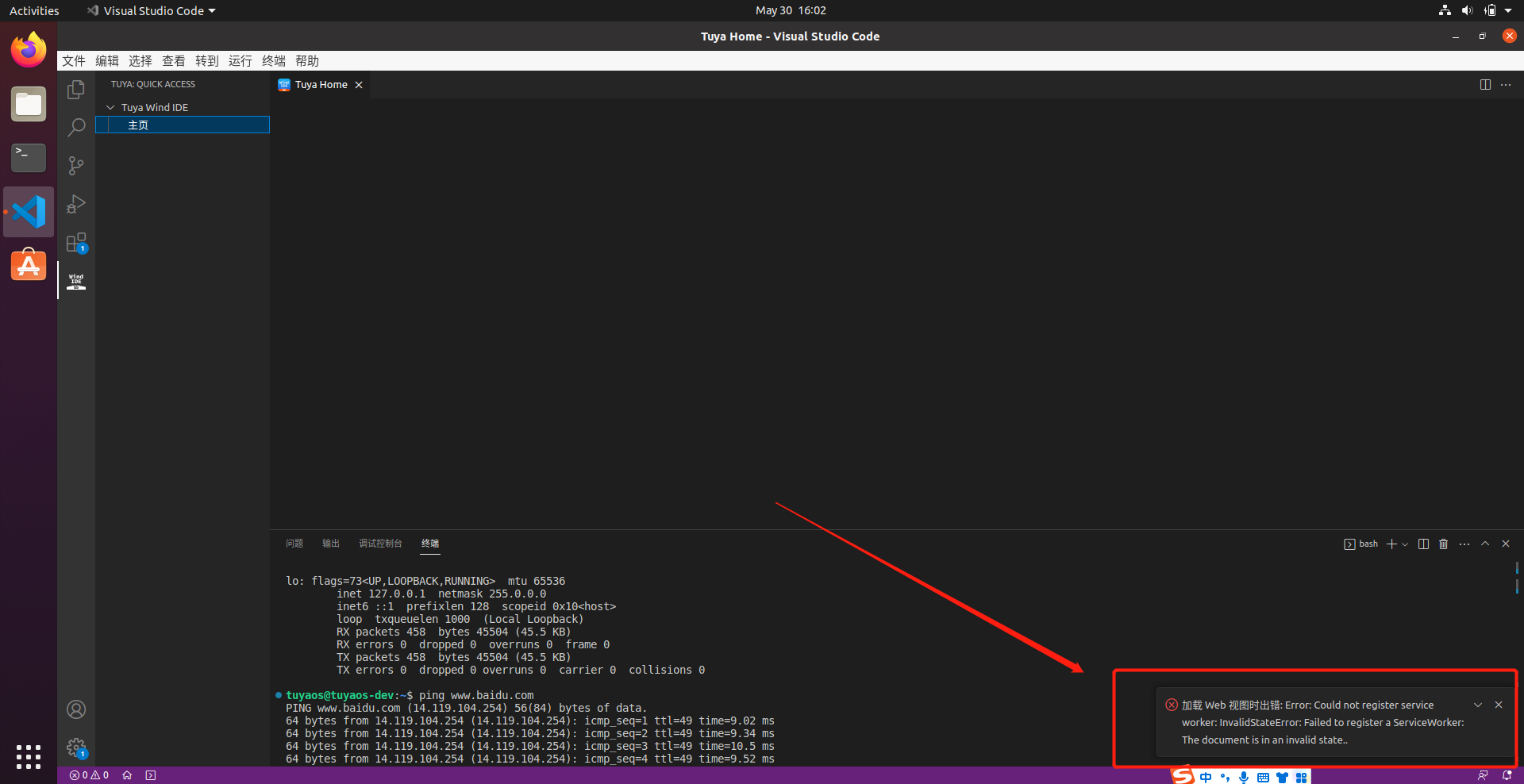Launch Firefox from the Ubuntu dock

click(29, 50)
